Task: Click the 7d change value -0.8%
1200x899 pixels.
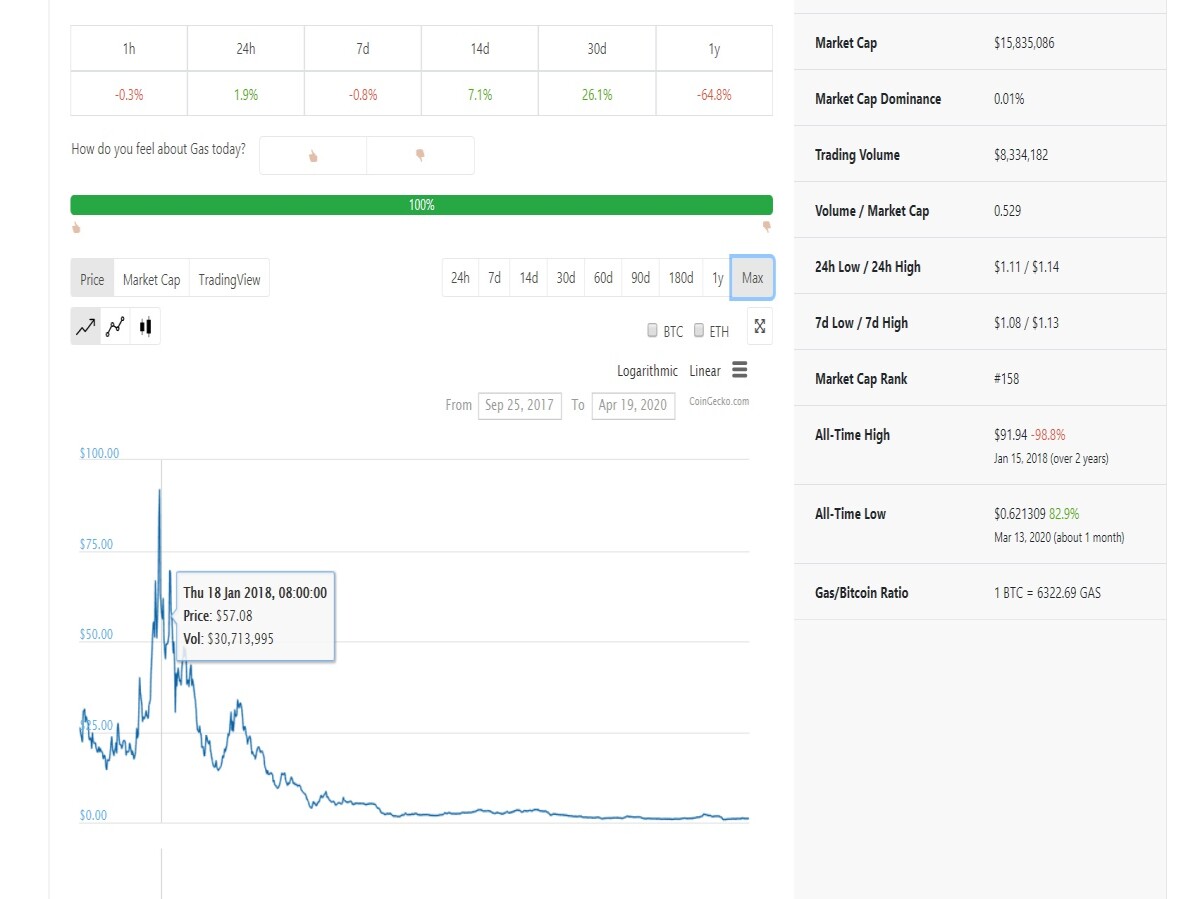Action: [363, 95]
